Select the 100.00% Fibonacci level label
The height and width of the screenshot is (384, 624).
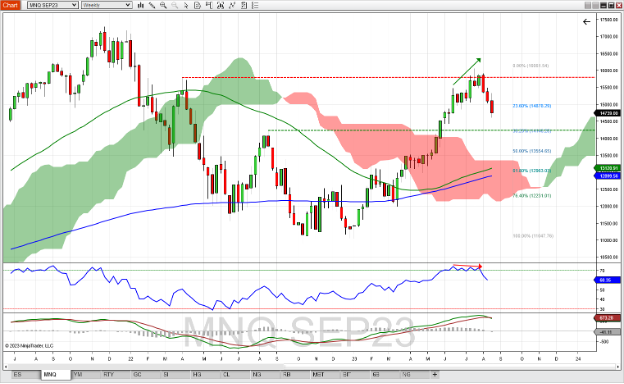pyautogui.click(x=533, y=236)
